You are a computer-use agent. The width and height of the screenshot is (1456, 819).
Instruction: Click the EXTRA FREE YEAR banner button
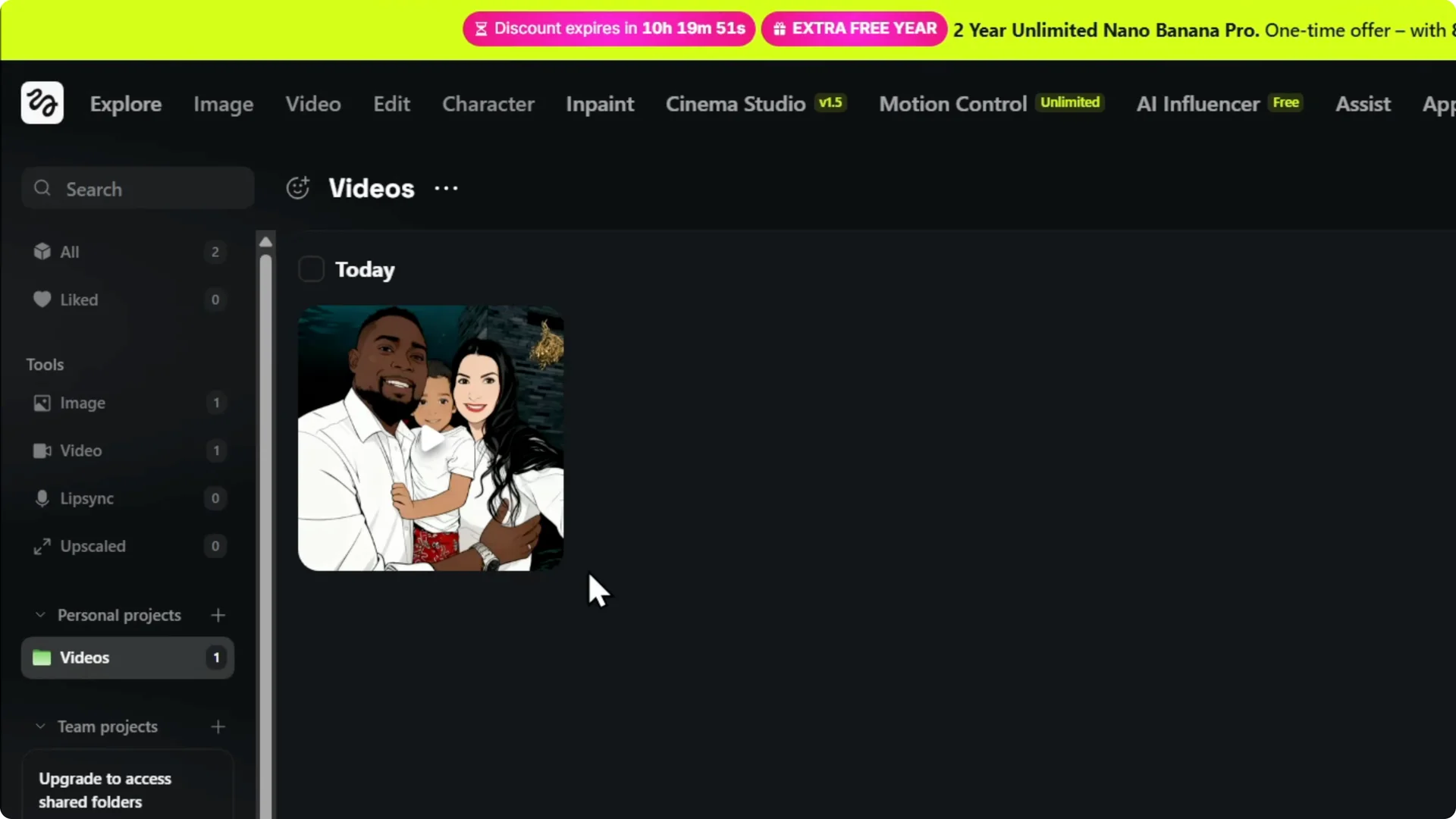[855, 29]
